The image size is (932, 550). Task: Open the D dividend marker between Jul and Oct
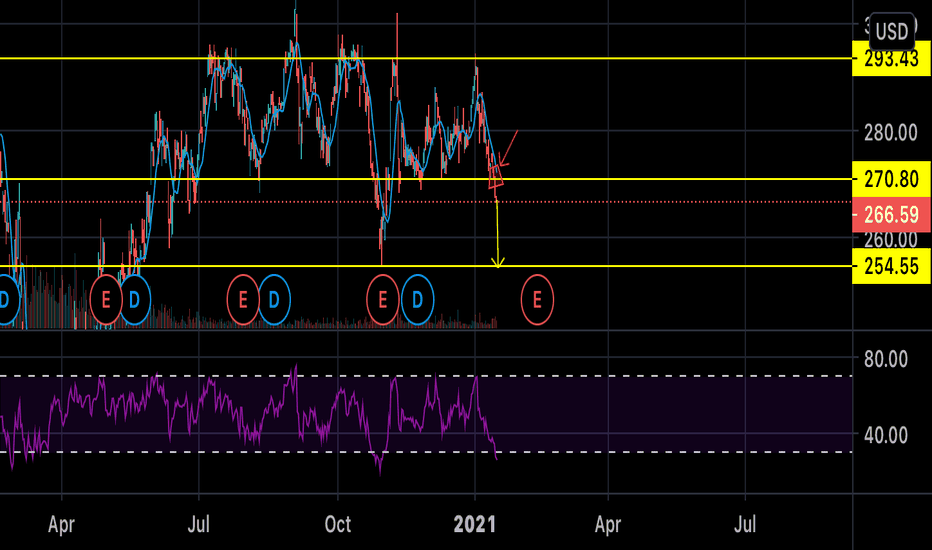(274, 300)
